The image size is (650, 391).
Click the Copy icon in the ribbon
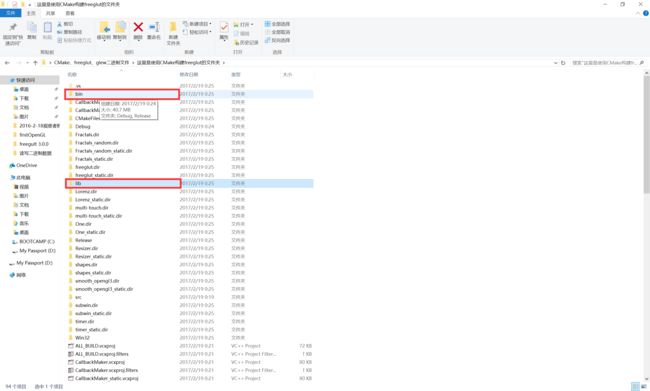point(32,28)
